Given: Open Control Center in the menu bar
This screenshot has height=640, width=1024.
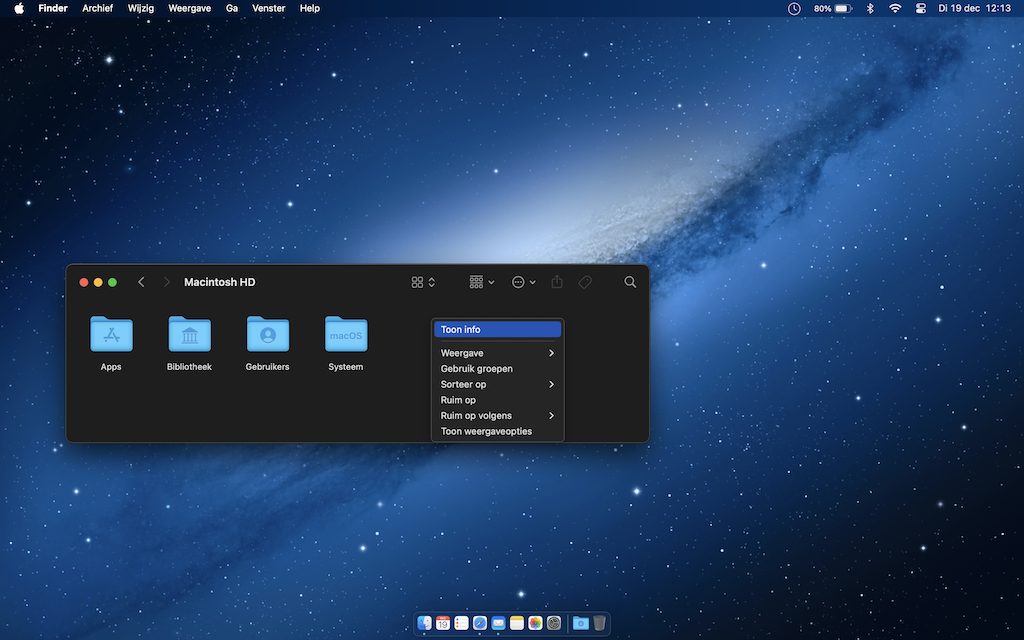Looking at the screenshot, I should (921, 8).
